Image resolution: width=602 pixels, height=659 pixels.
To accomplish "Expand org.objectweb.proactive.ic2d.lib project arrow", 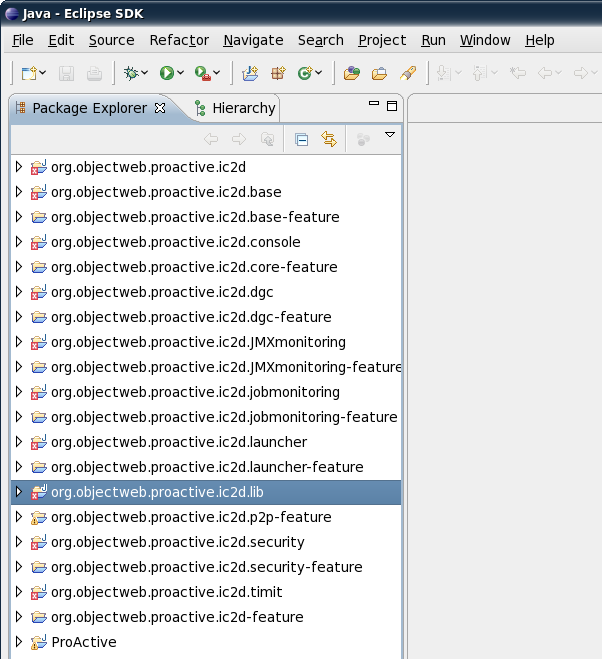I will click(x=18, y=492).
